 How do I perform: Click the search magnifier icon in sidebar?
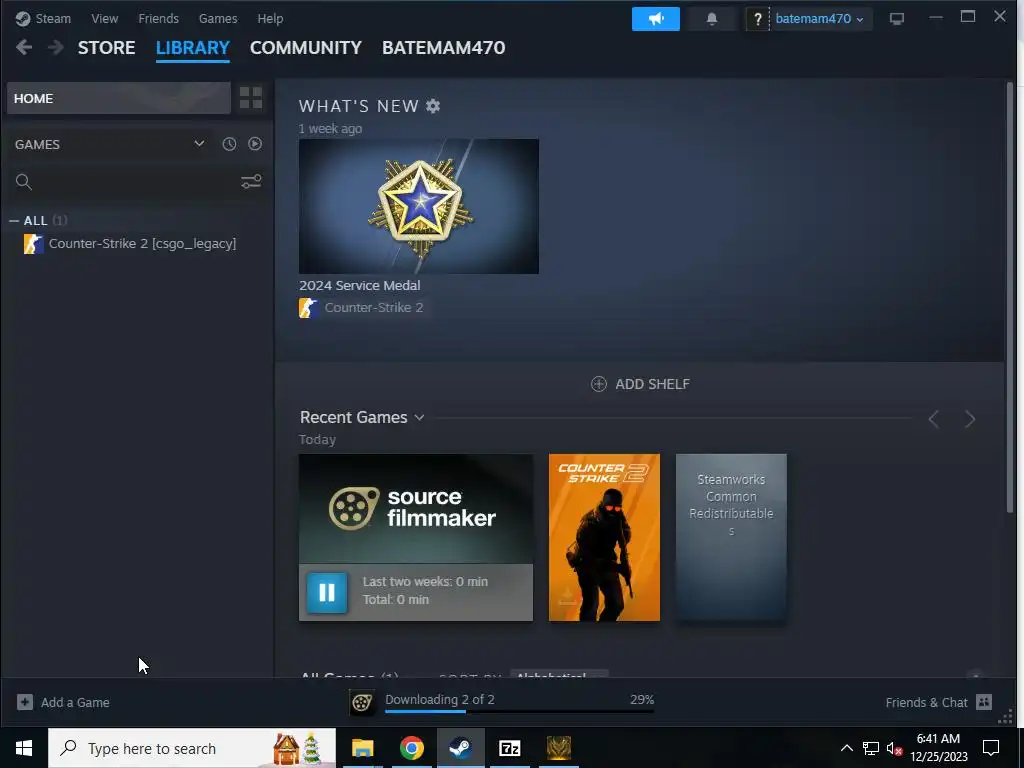click(x=24, y=182)
